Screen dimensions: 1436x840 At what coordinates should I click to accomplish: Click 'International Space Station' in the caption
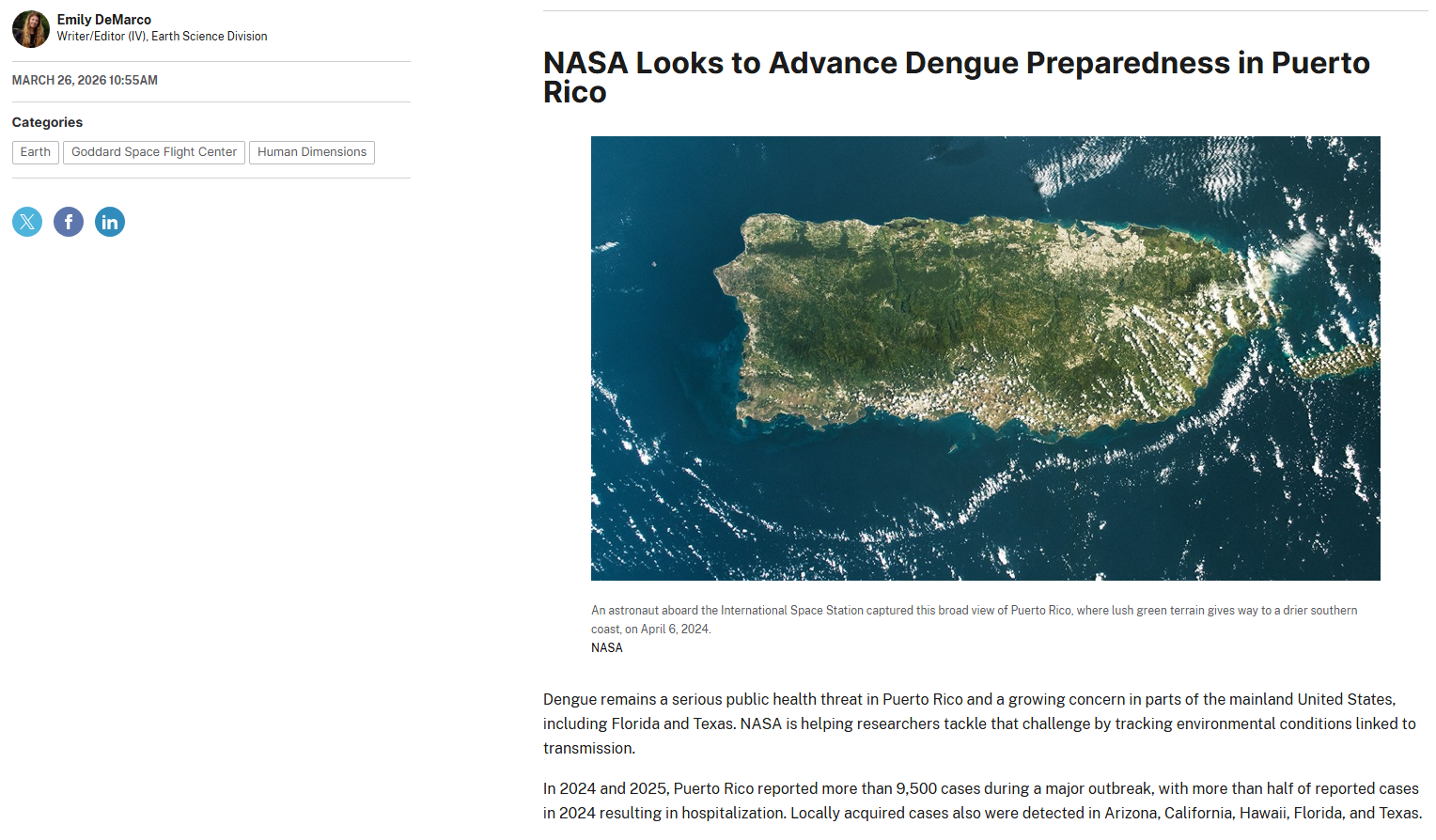pos(791,611)
